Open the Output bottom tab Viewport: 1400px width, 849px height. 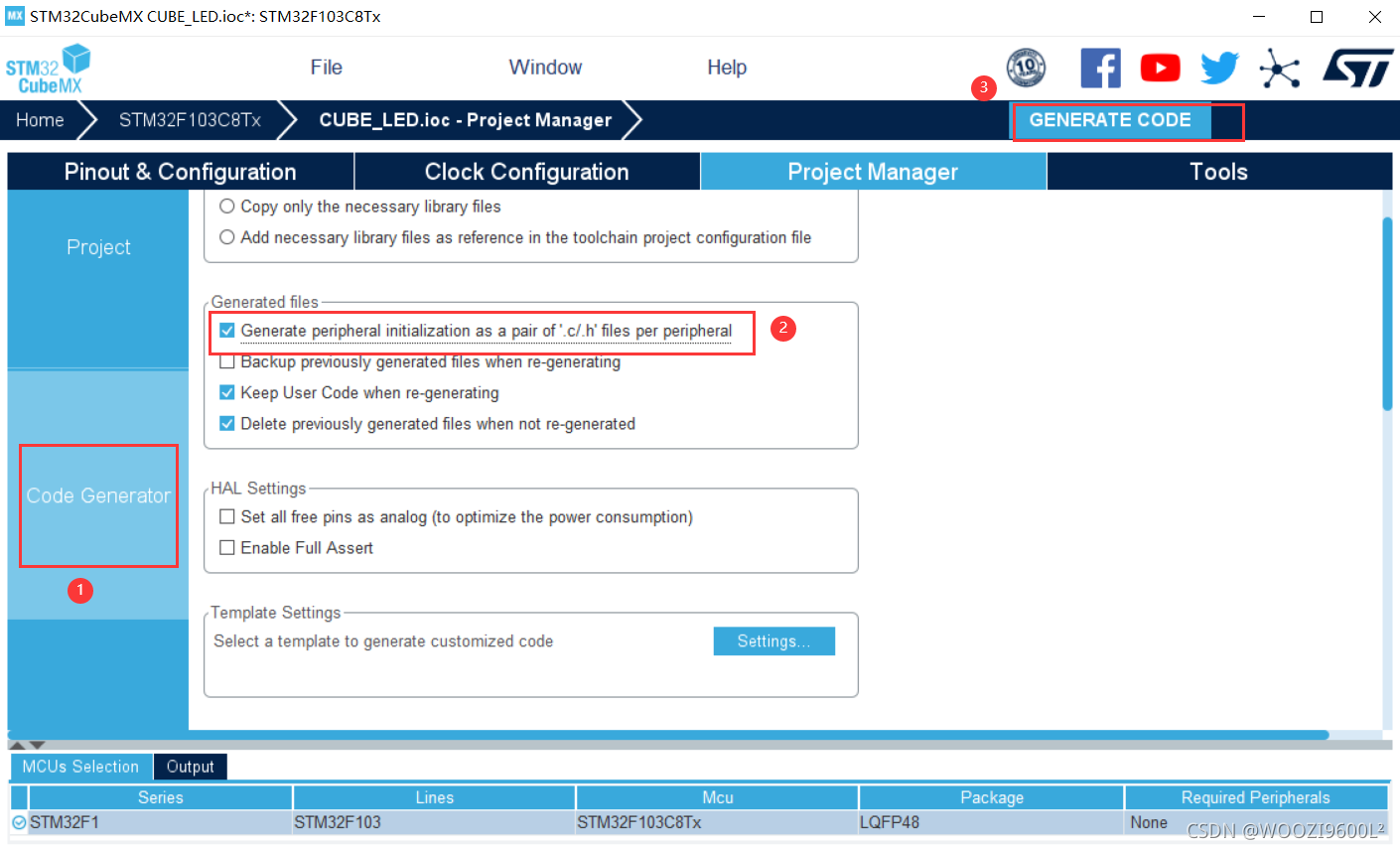pos(191,767)
